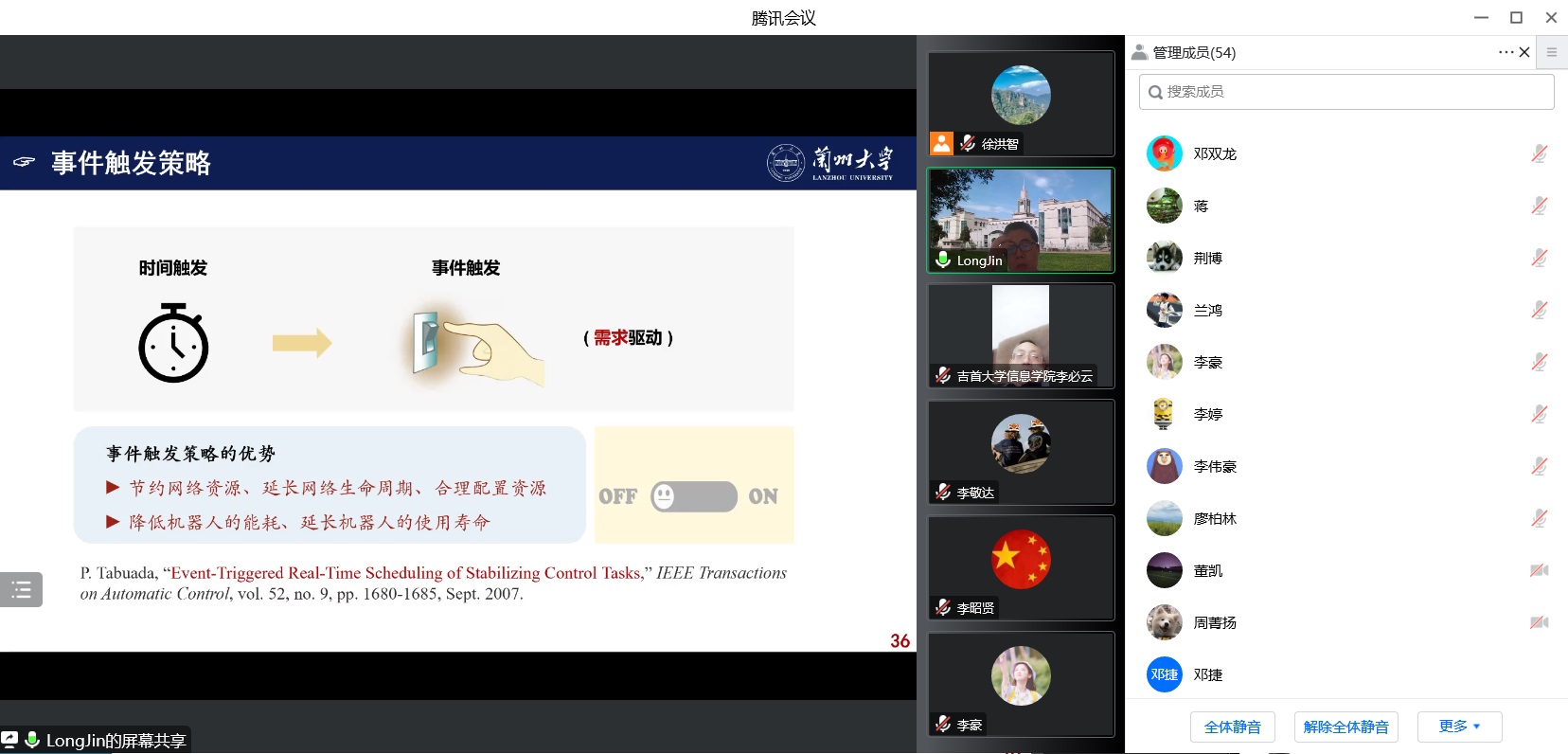Click member name 邓捷
Viewport: 1568px width, 754px height.
click(1208, 674)
